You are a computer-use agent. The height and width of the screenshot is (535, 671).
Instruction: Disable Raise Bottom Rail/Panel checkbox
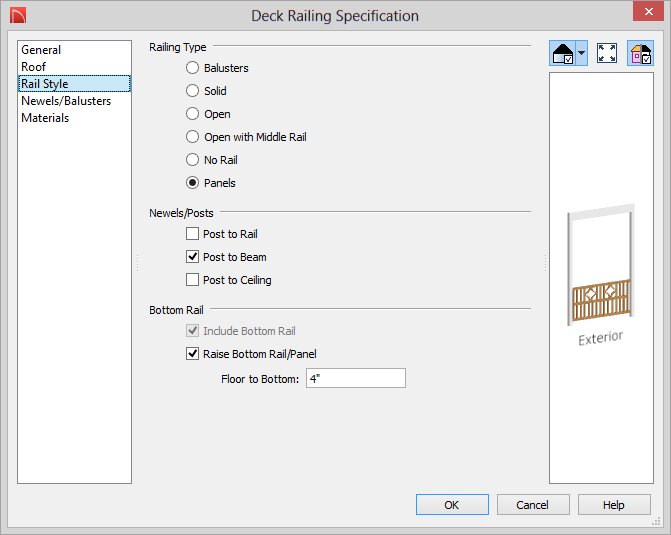pyautogui.click(x=193, y=354)
